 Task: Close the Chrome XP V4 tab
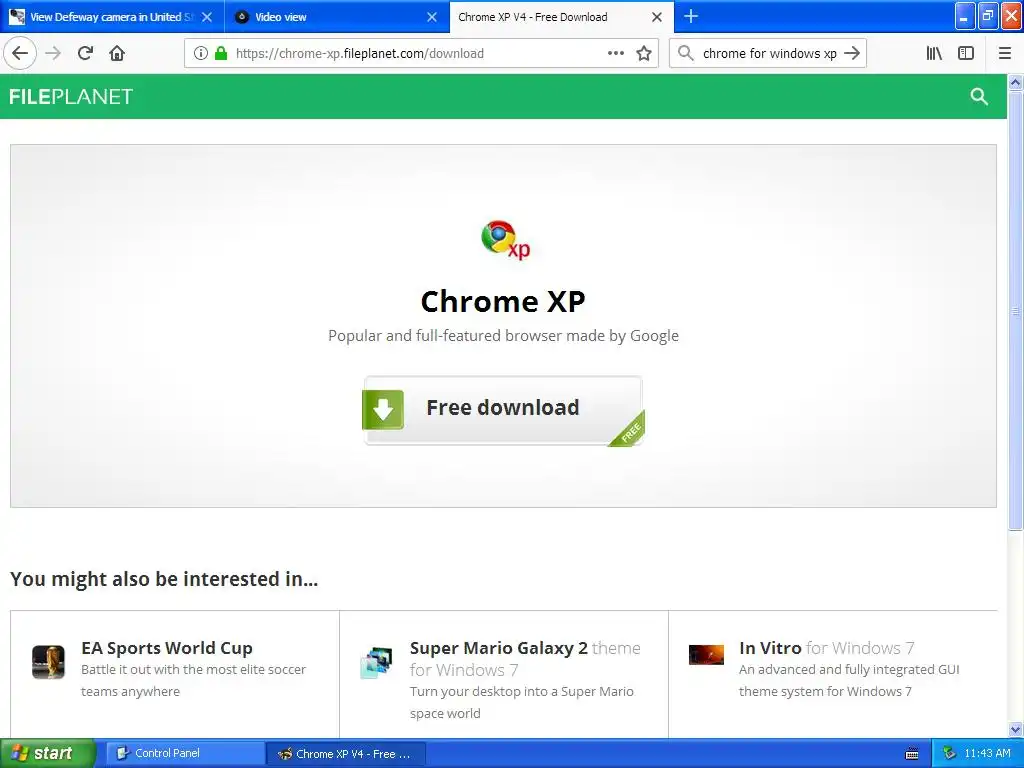[x=657, y=17]
